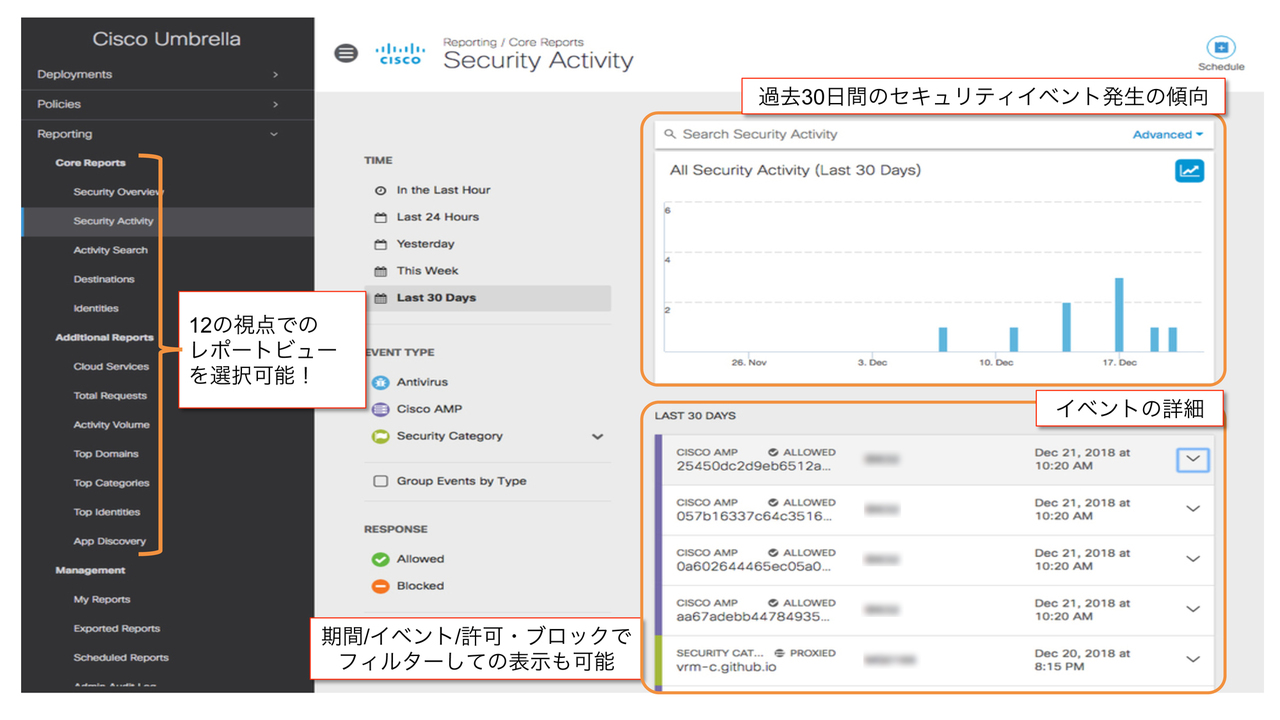
Task: Filter by the Blocked orange icon
Action: [380, 586]
